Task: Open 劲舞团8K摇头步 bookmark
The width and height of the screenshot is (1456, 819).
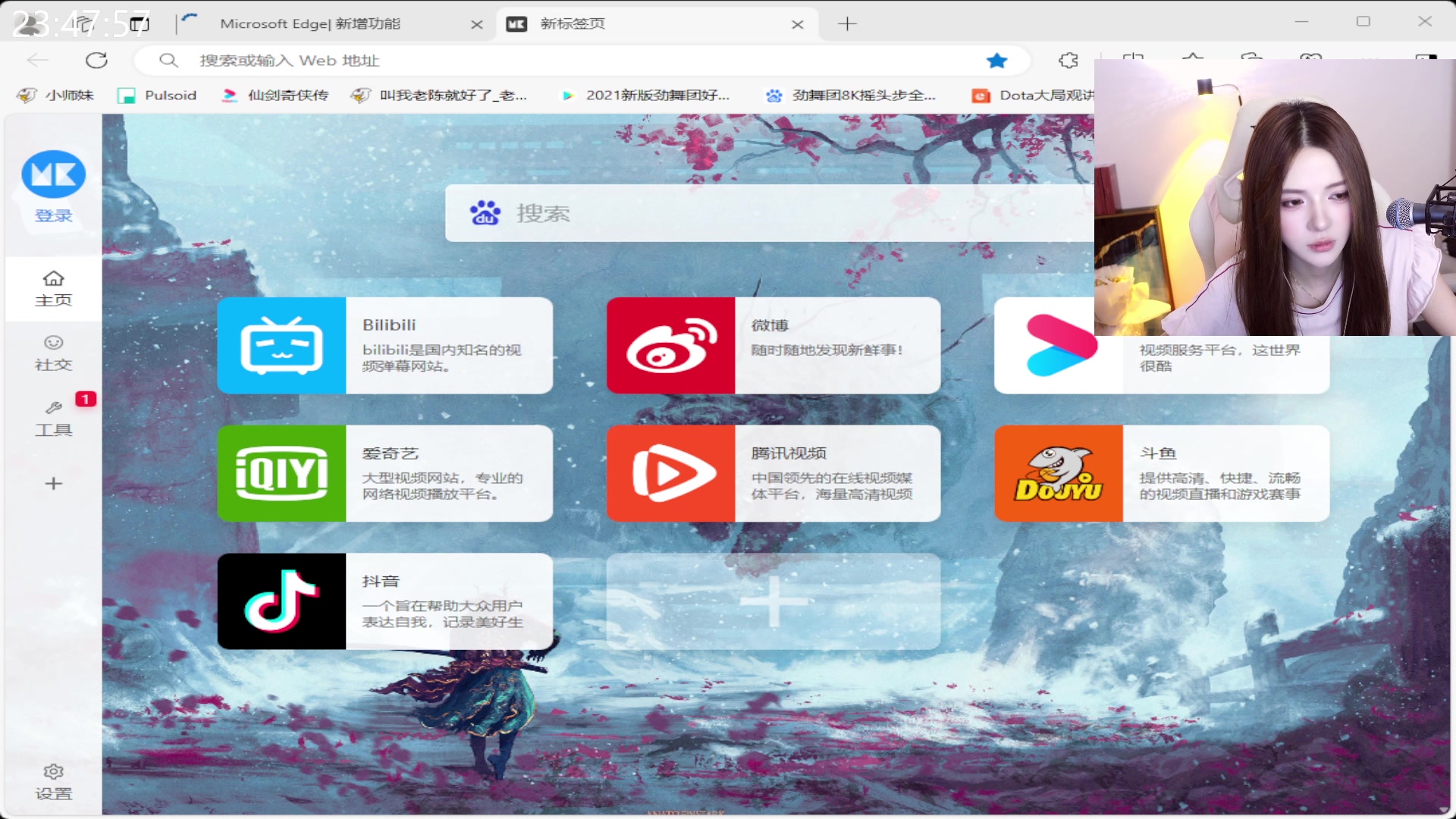Action: (850, 96)
